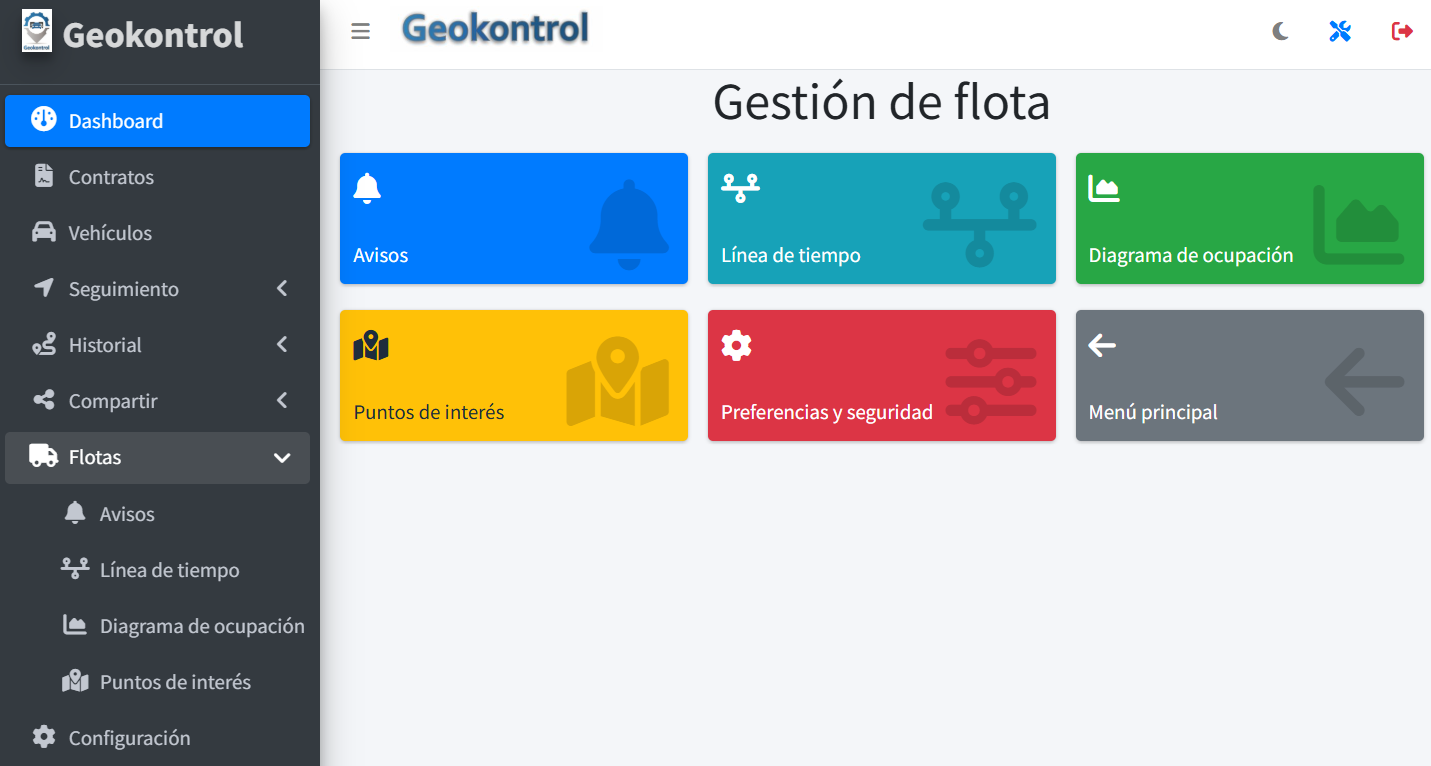
Task: Open the Avisos tile
Action: pyautogui.click(x=513, y=218)
